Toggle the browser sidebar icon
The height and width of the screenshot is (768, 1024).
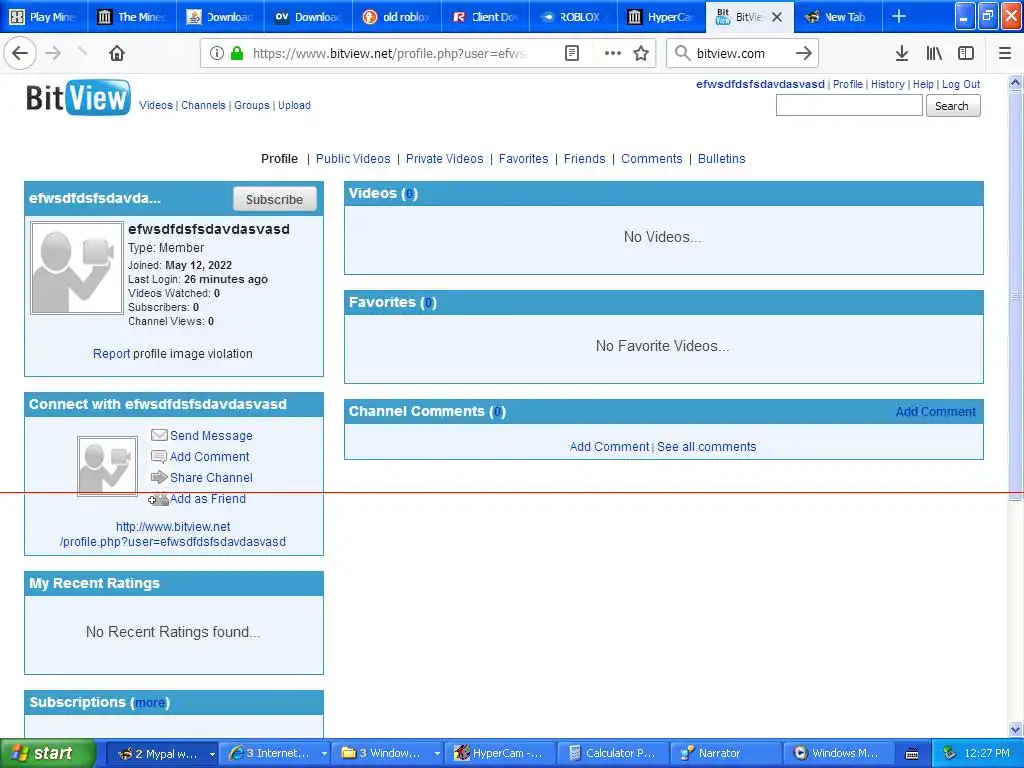tap(966, 54)
